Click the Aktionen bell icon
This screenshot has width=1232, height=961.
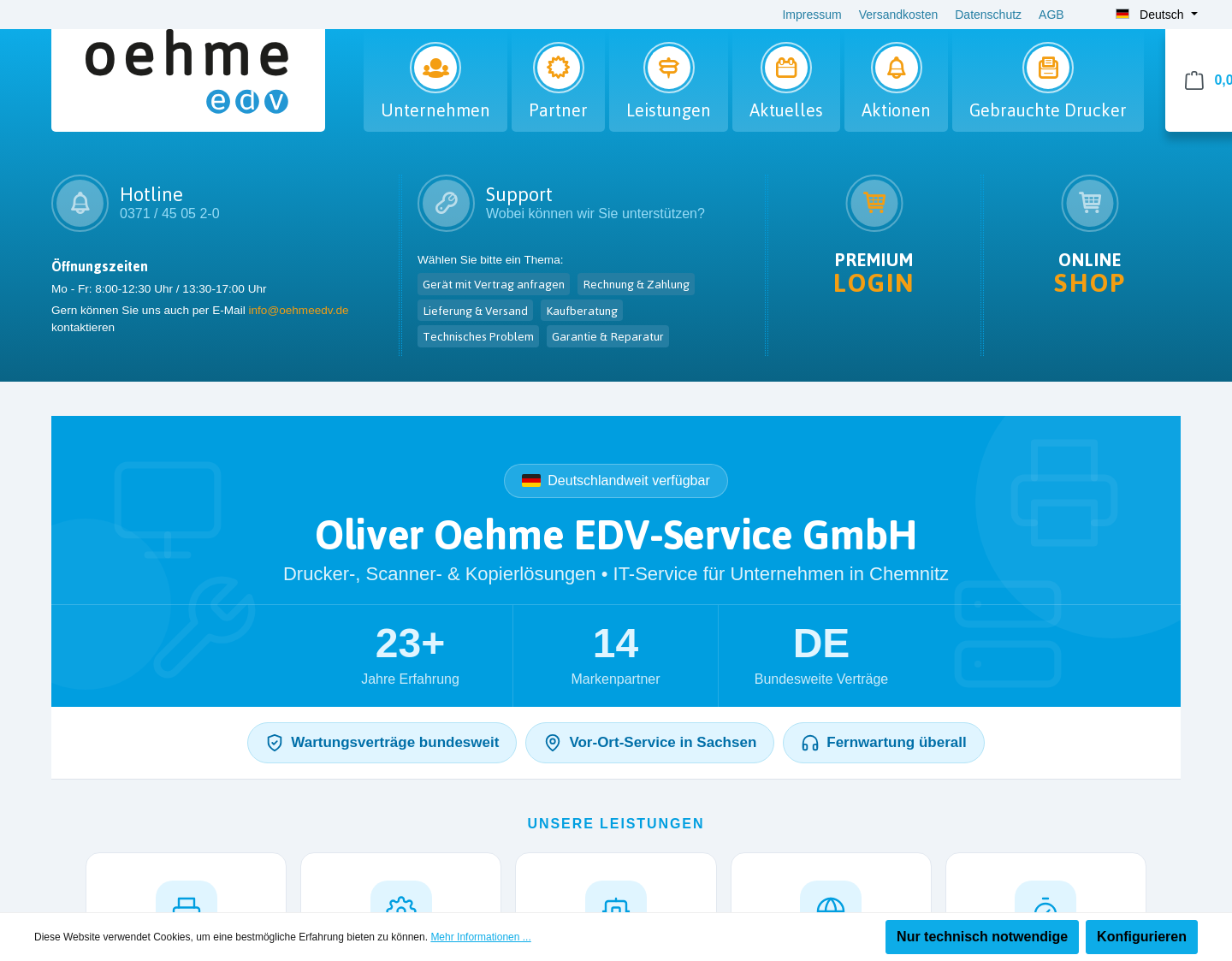point(897,68)
